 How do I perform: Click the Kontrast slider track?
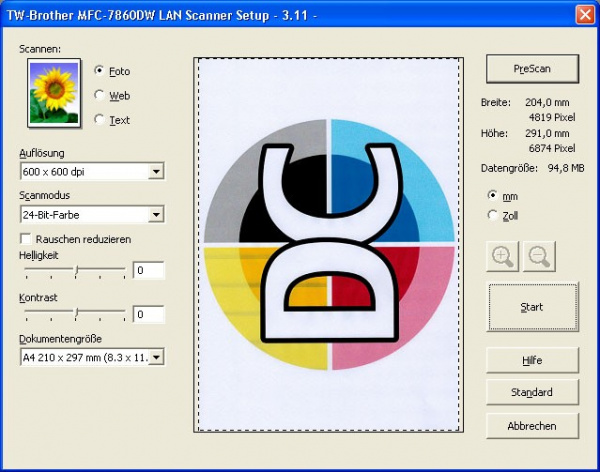[75, 314]
